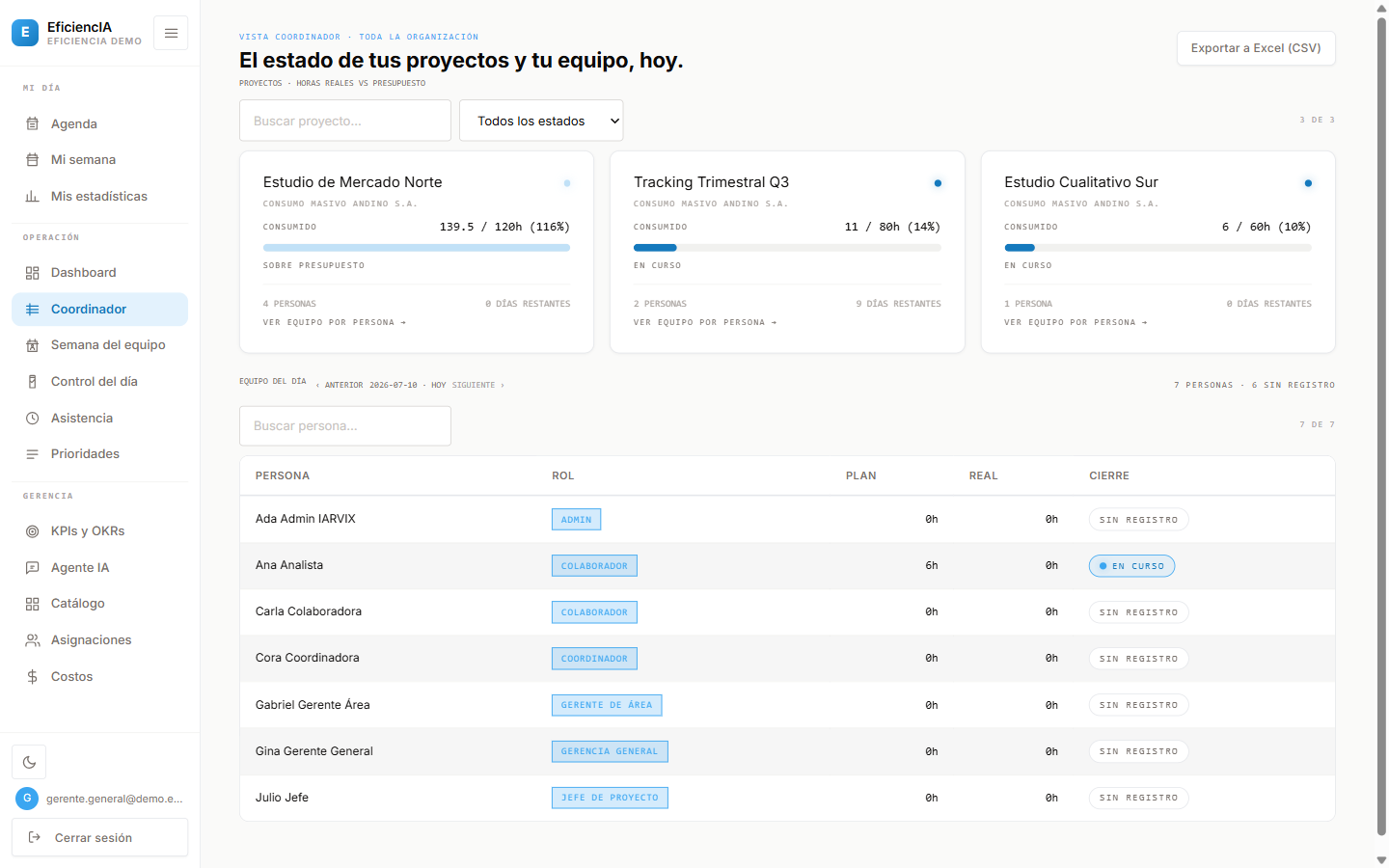
Task: Click the Coordinador list icon
Action: click(x=32, y=310)
